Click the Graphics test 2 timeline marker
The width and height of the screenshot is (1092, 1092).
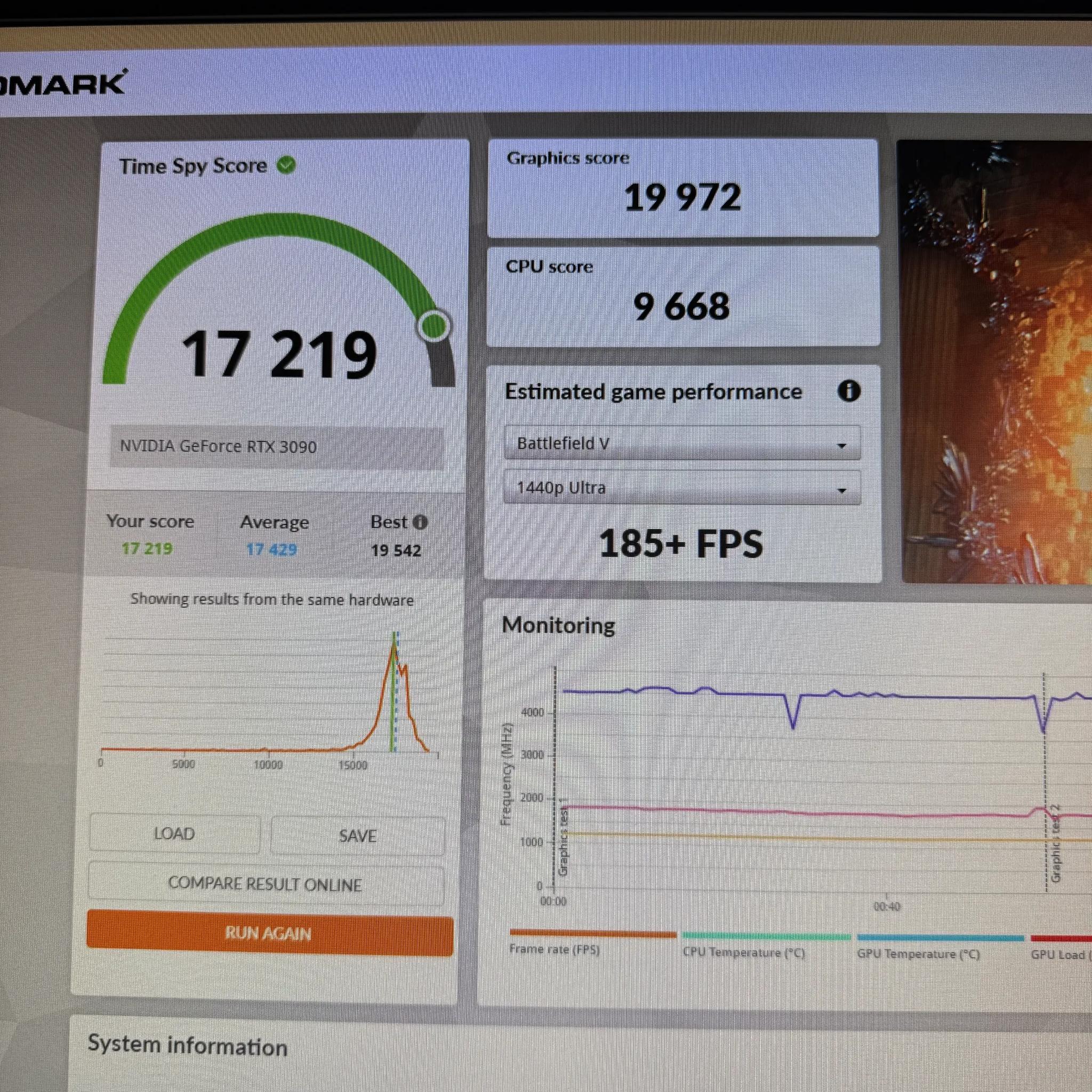point(1055,844)
